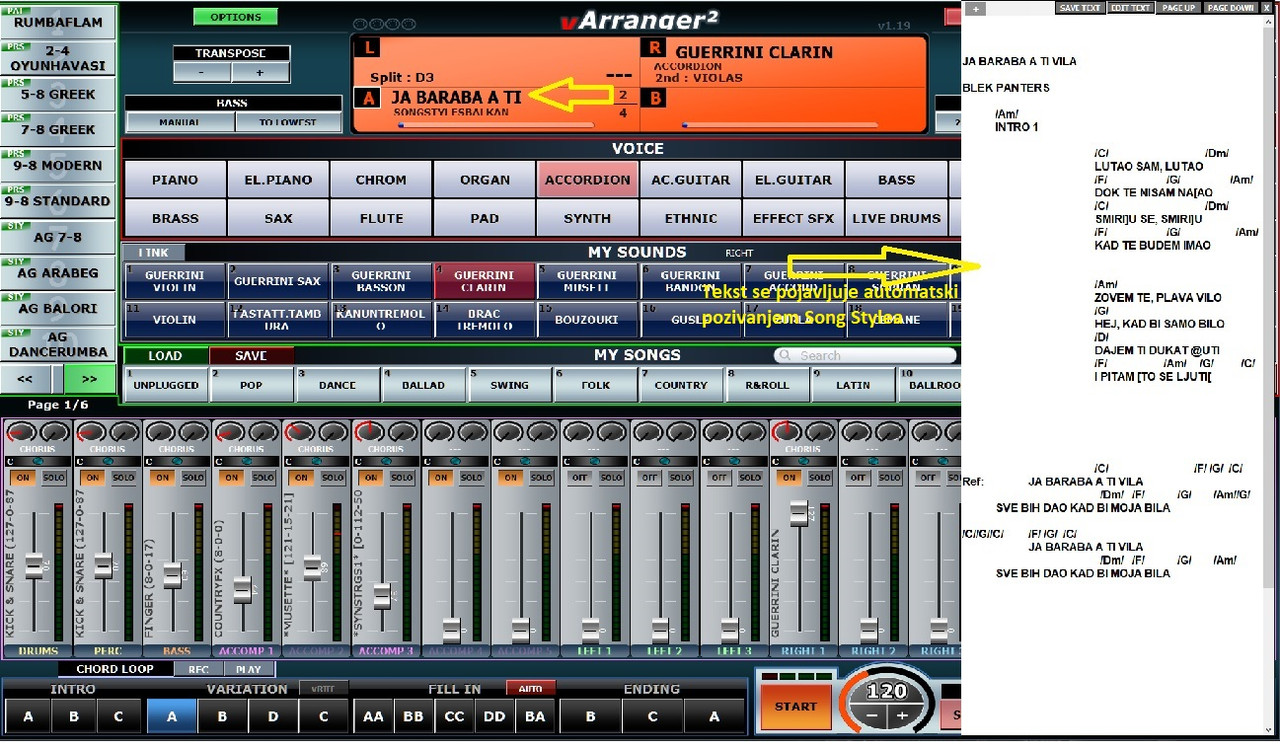The image size is (1280, 745).
Task: Open the BALLAD song category
Action: tap(423, 385)
